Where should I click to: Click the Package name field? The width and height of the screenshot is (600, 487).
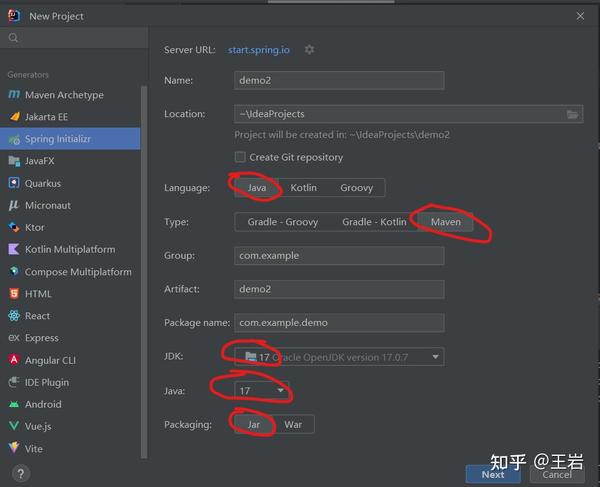point(339,323)
